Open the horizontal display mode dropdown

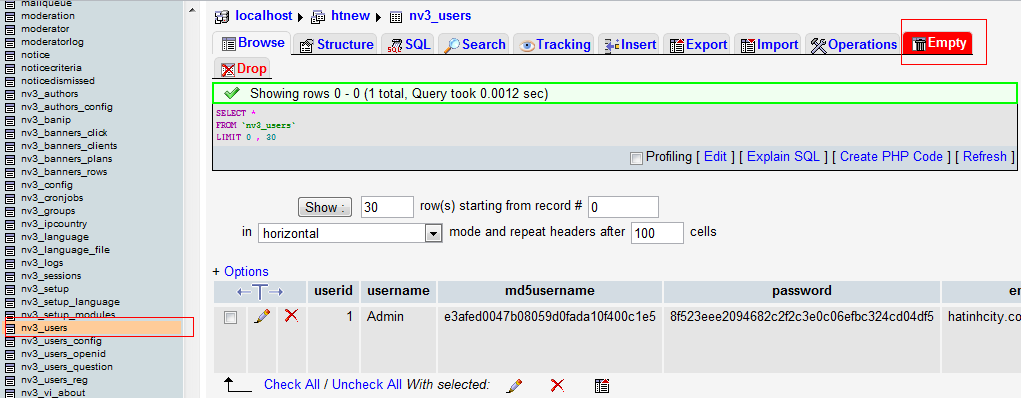(350, 233)
